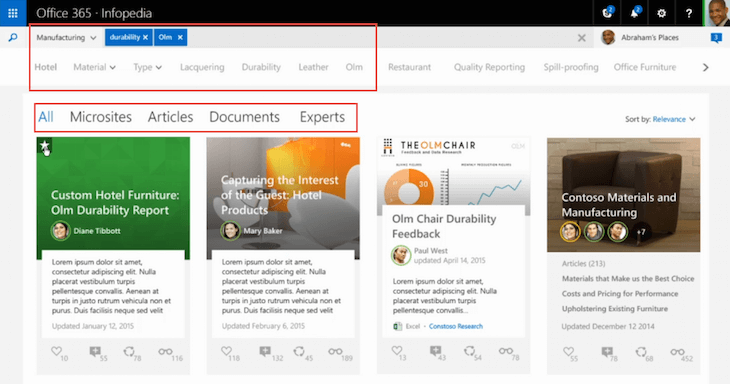
Task: Like the Capturing the Interest card
Action: [226, 351]
